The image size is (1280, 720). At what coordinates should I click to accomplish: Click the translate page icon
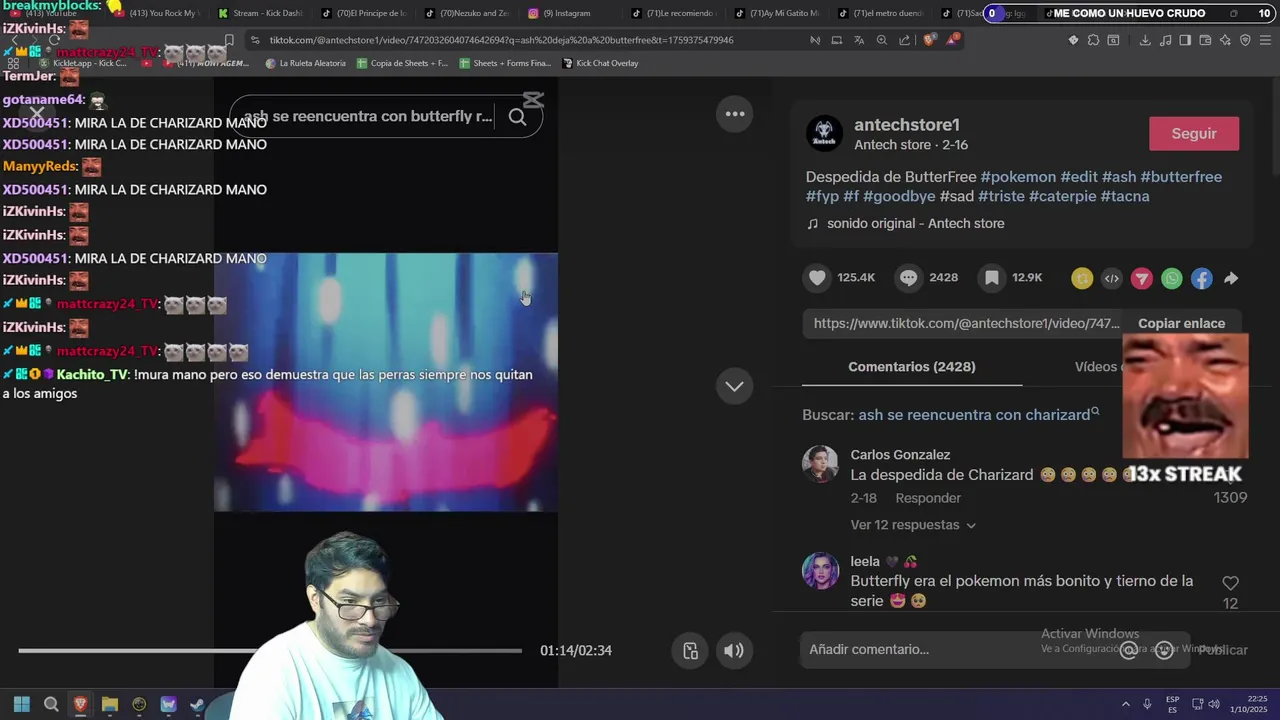[x=859, y=40]
